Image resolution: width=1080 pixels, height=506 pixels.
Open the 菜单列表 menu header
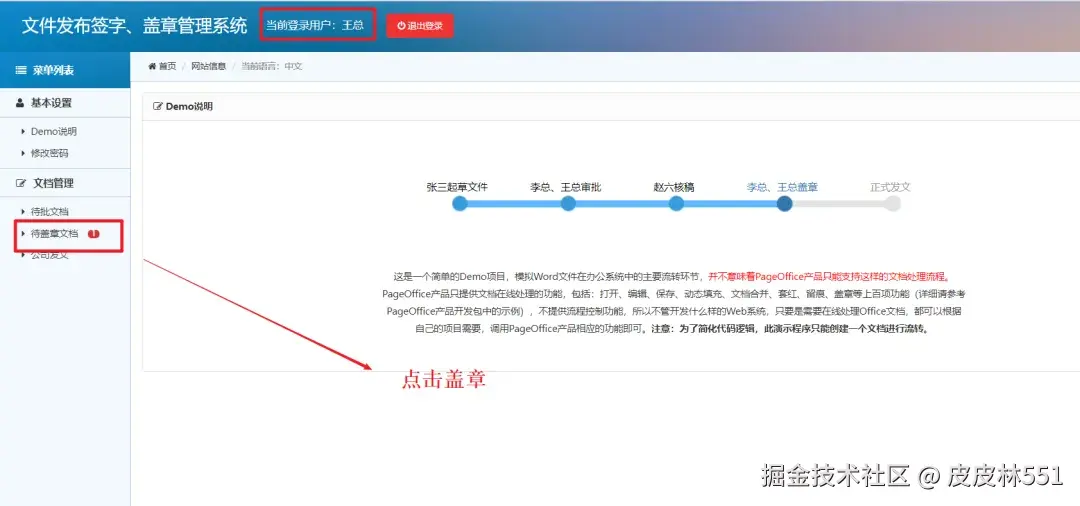click(x=65, y=70)
